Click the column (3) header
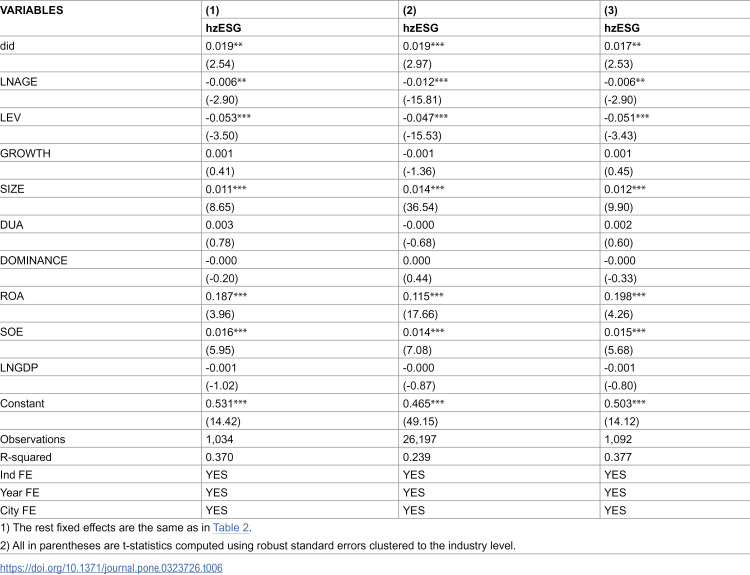This screenshot has width=750, height=575. 611,10
